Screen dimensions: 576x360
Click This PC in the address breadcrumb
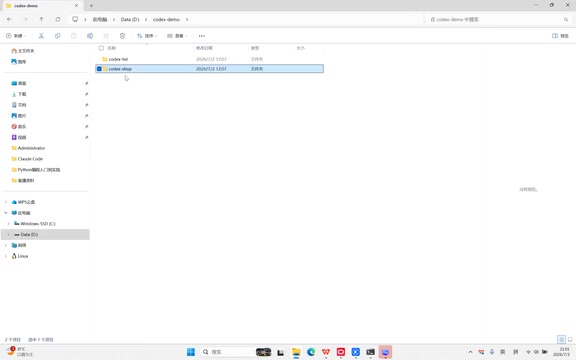click(x=100, y=19)
